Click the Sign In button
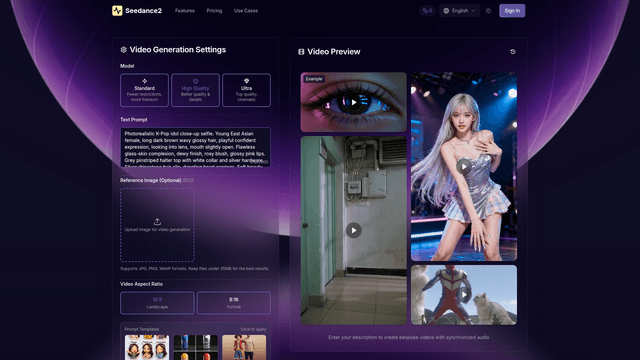The image size is (640, 360). (512, 11)
